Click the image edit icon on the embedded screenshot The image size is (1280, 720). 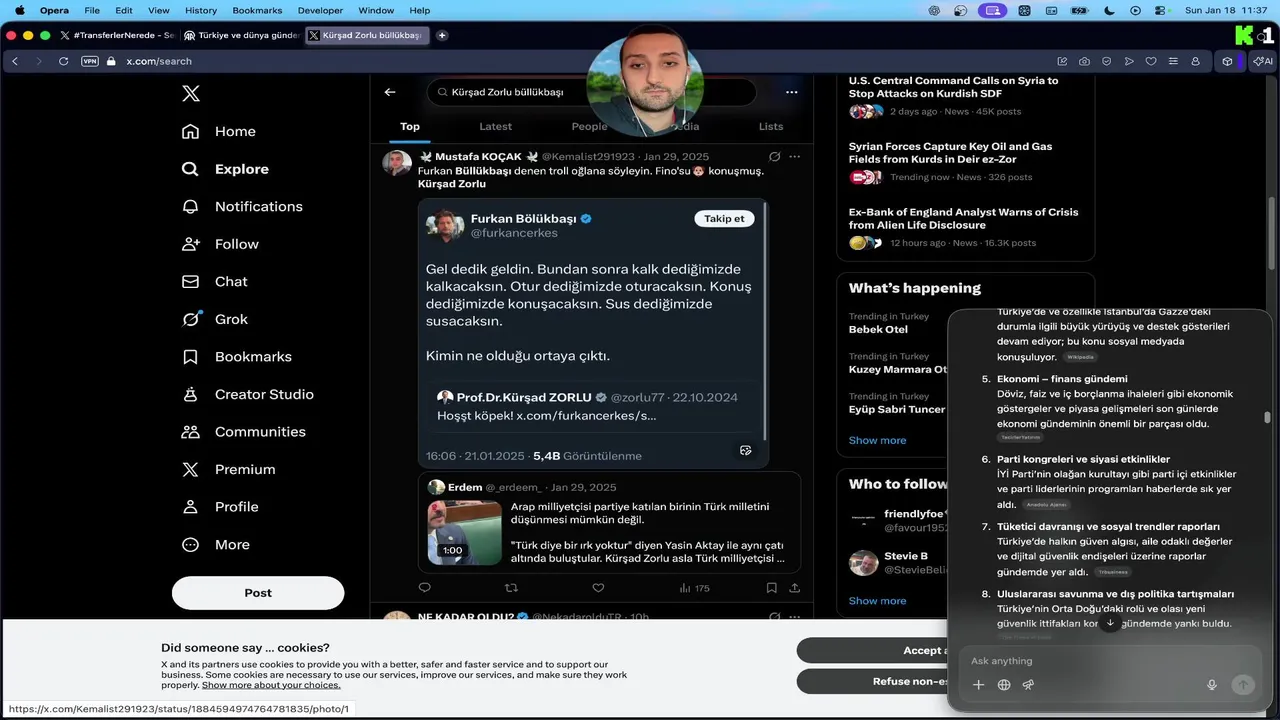pos(745,450)
